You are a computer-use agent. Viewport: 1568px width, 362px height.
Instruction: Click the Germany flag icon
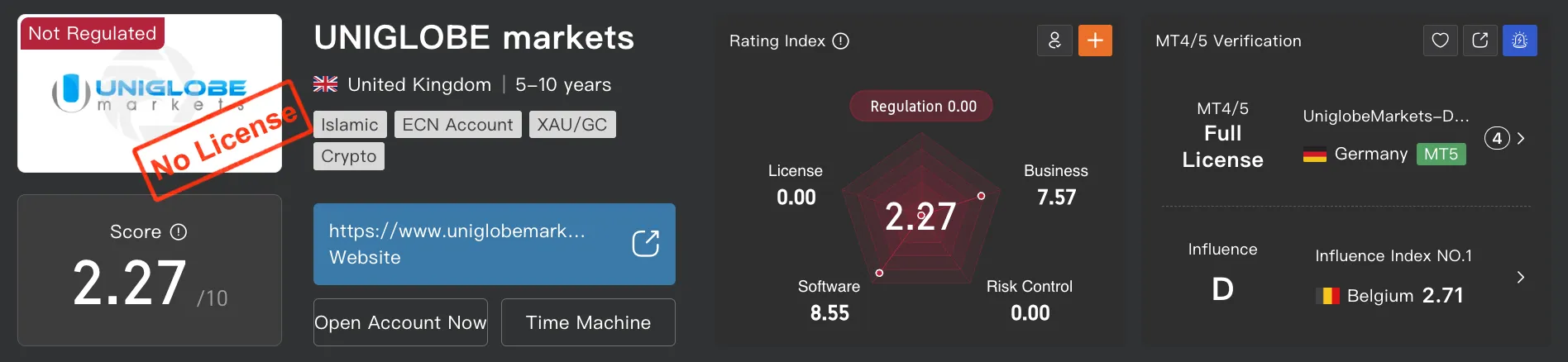tap(1315, 155)
